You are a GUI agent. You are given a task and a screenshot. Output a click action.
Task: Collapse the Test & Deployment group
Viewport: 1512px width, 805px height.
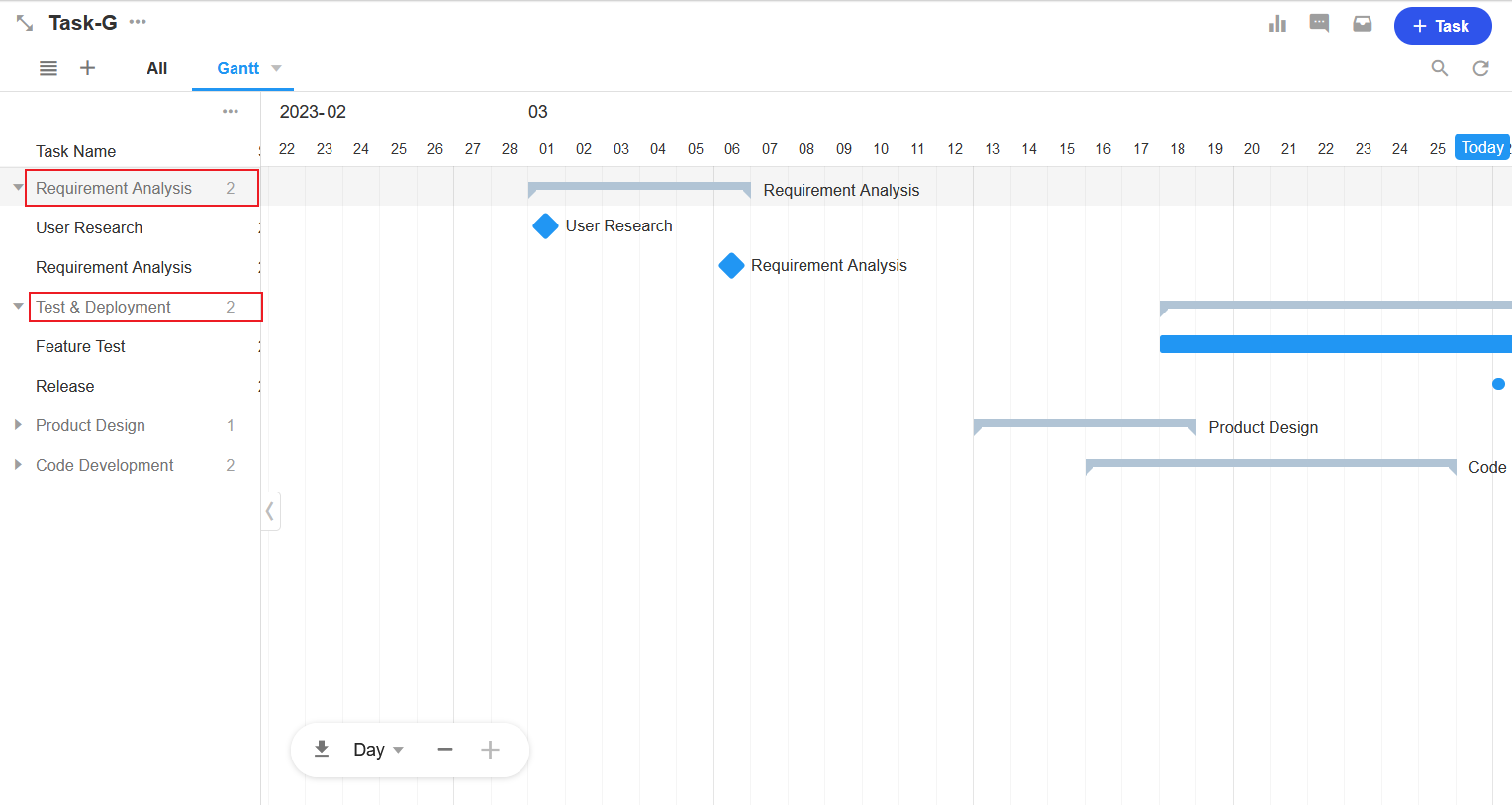coord(18,307)
